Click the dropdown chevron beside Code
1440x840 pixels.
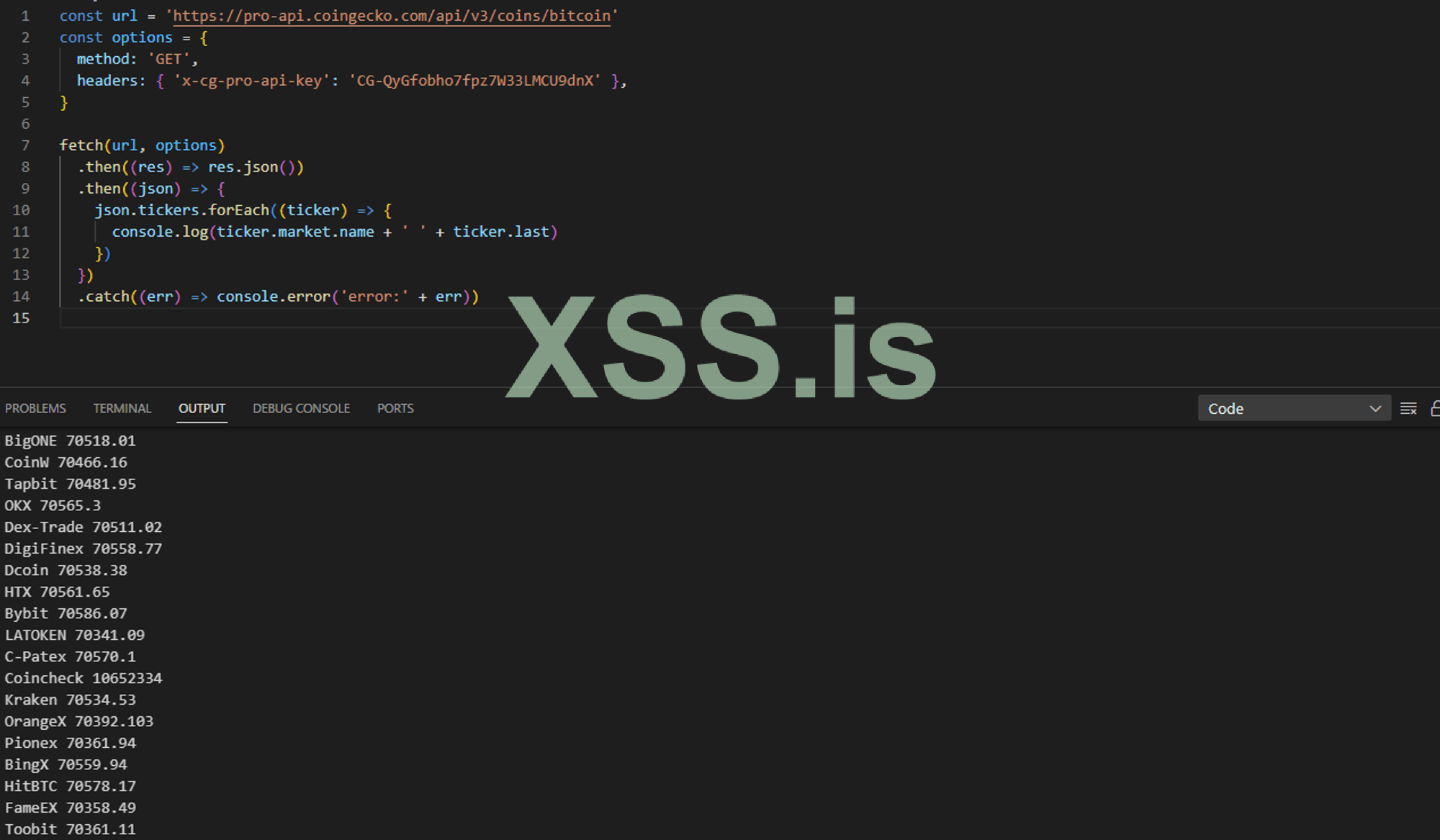point(1375,409)
